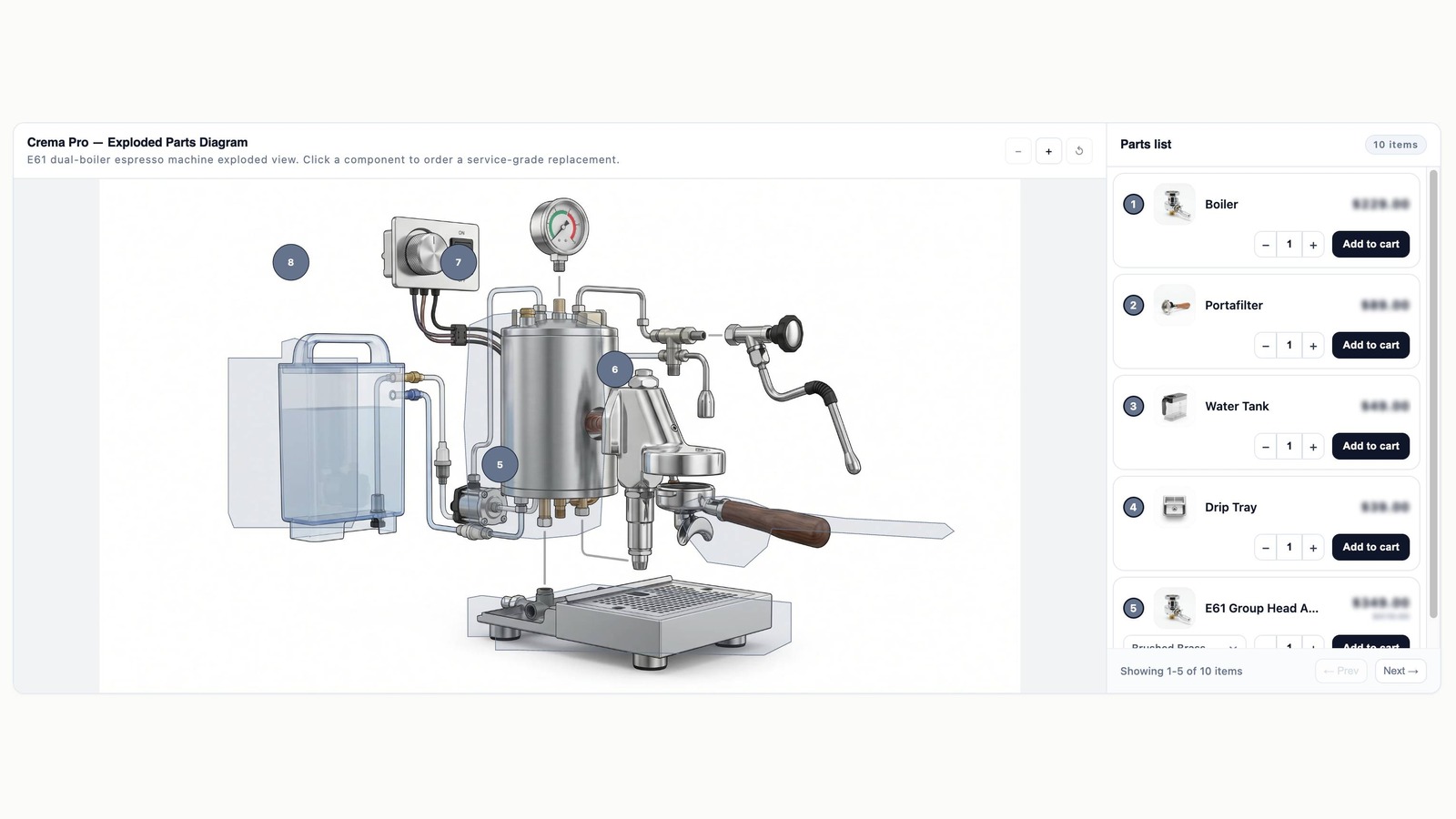Decrease the Boiler quantity
This screenshot has height=819, width=1456.
point(1266,245)
